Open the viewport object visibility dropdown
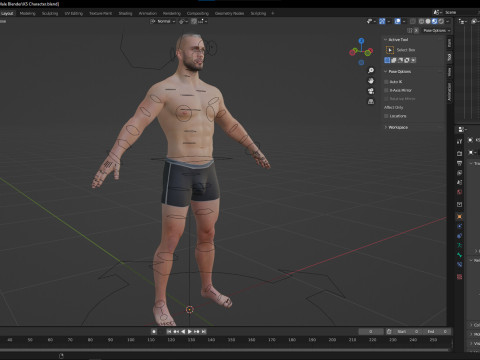This screenshot has height=360, width=480. click(371, 21)
